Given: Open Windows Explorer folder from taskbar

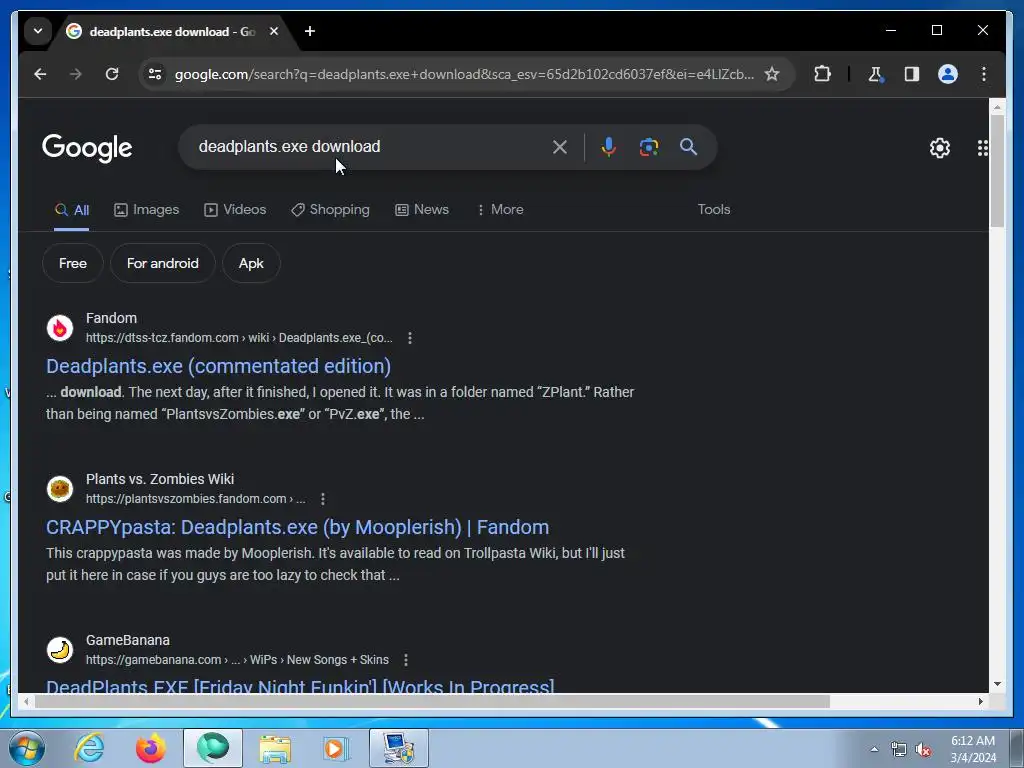Looking at the screenshot, I should (x=275, y=748).
